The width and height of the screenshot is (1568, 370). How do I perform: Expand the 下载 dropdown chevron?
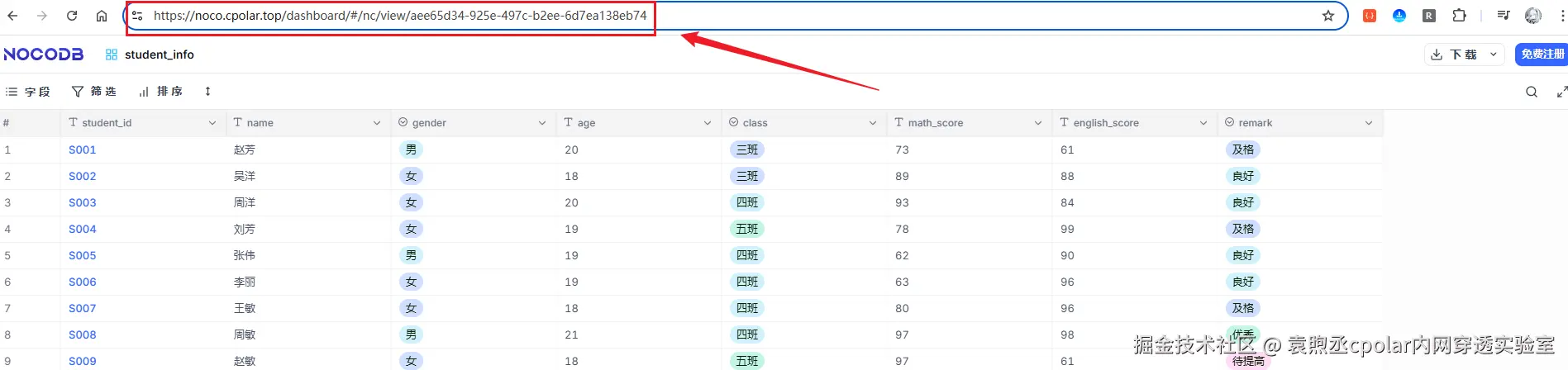pyautogui.click(x=1493, y=55)
